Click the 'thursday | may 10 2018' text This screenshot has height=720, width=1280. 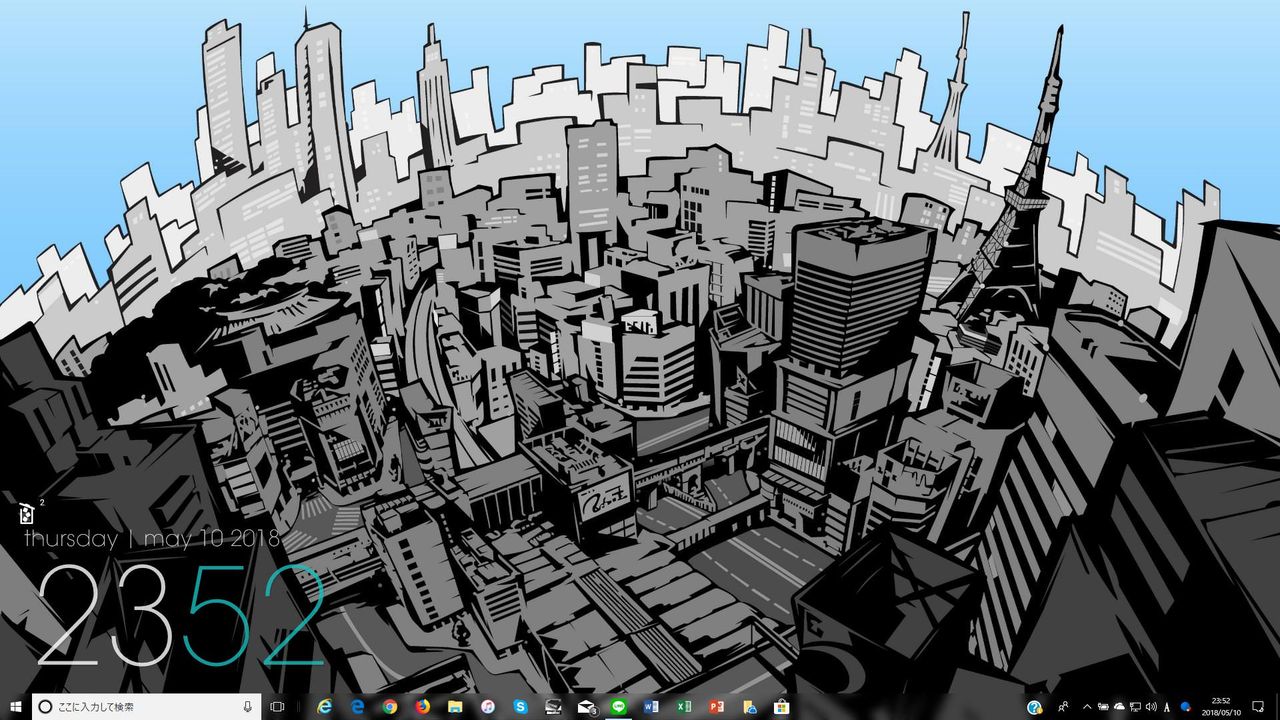click(x=152, y=539)
